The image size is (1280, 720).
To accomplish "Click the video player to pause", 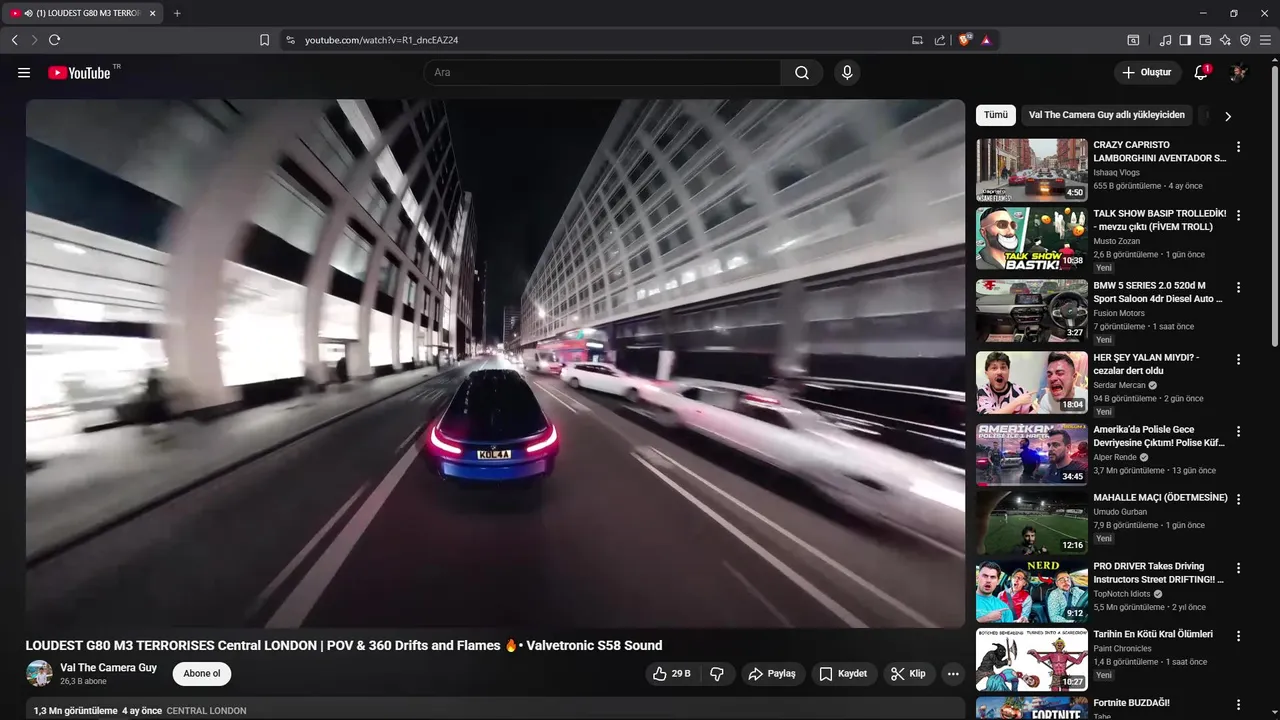I will (x=495, y=363).
